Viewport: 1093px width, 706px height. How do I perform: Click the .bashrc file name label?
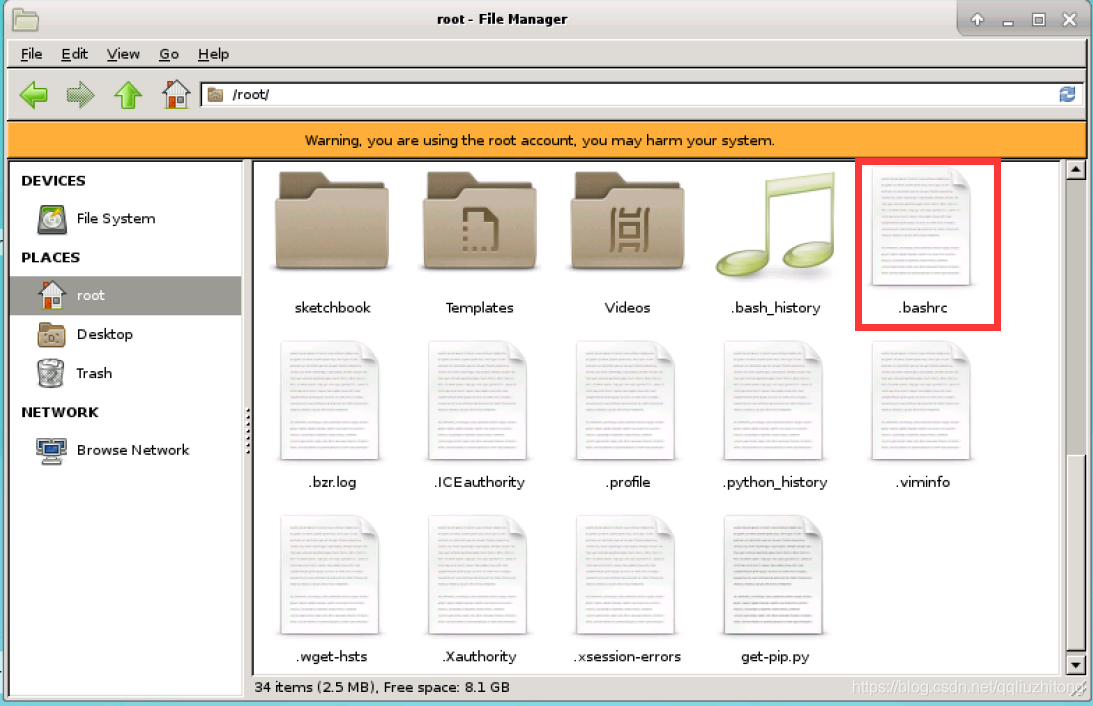[x=923, y=307]
